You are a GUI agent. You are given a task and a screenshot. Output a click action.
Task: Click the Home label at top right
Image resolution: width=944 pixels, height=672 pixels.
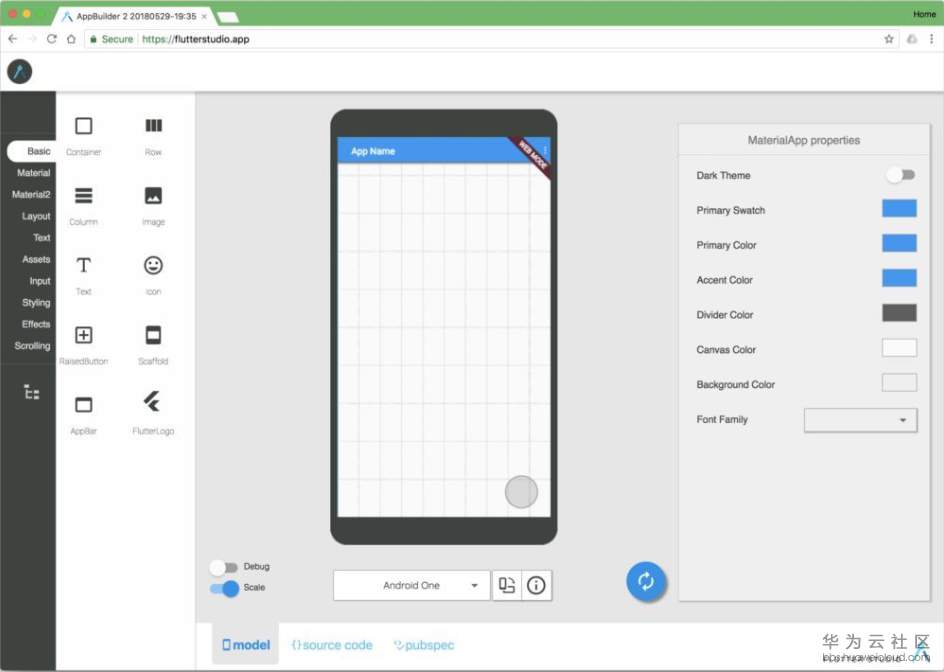[x=924, y=14]
